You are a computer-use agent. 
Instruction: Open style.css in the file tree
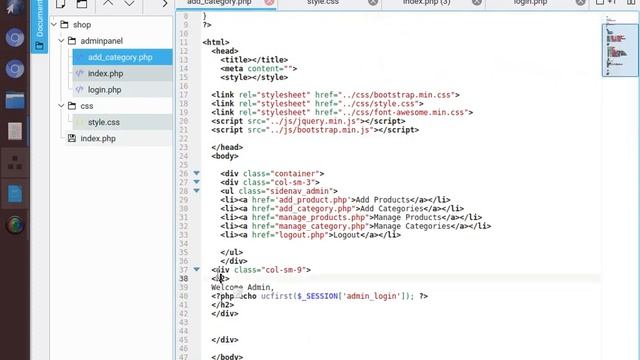(x=122, y=122)
